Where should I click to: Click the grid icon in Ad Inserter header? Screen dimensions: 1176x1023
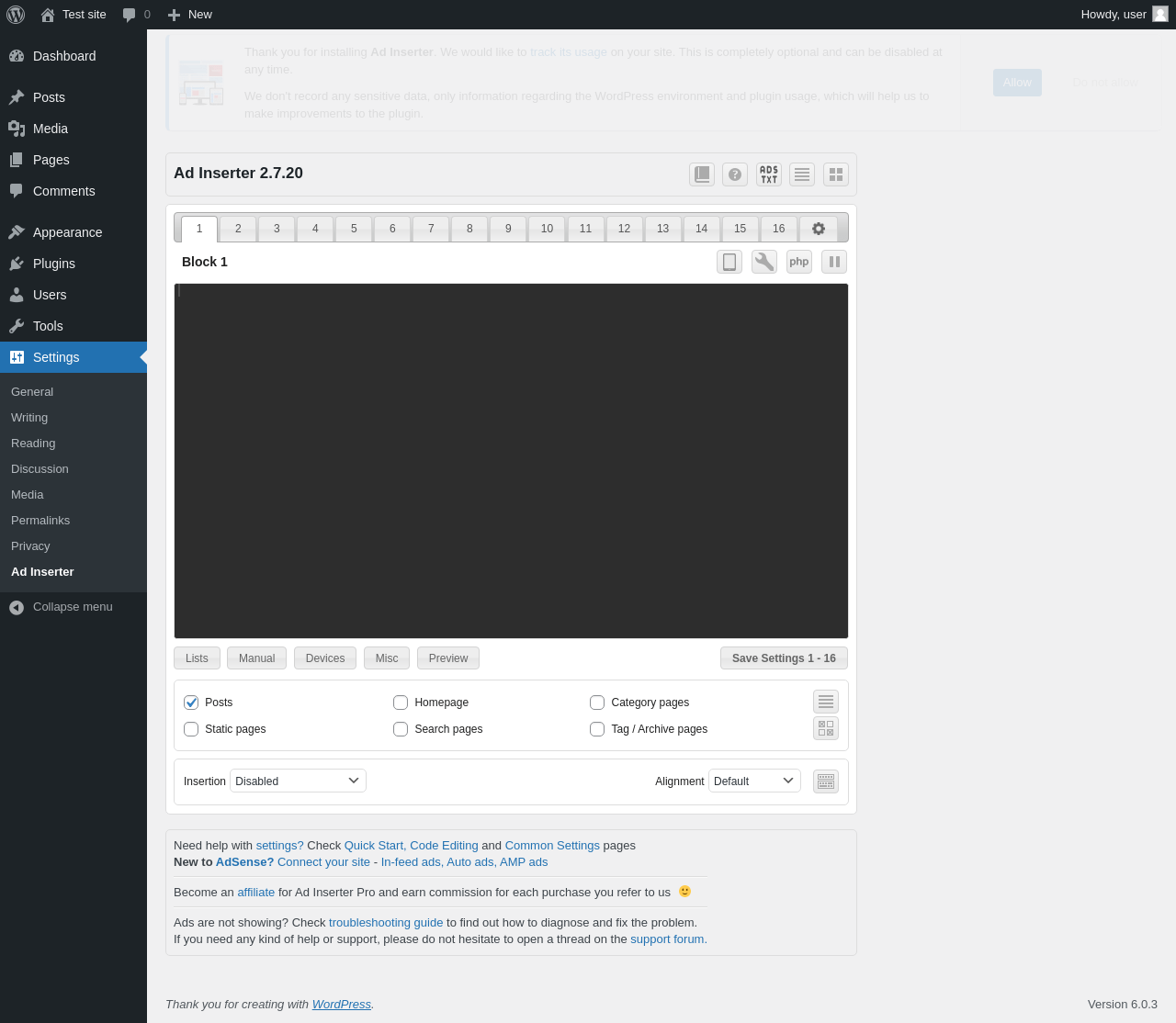836,174
